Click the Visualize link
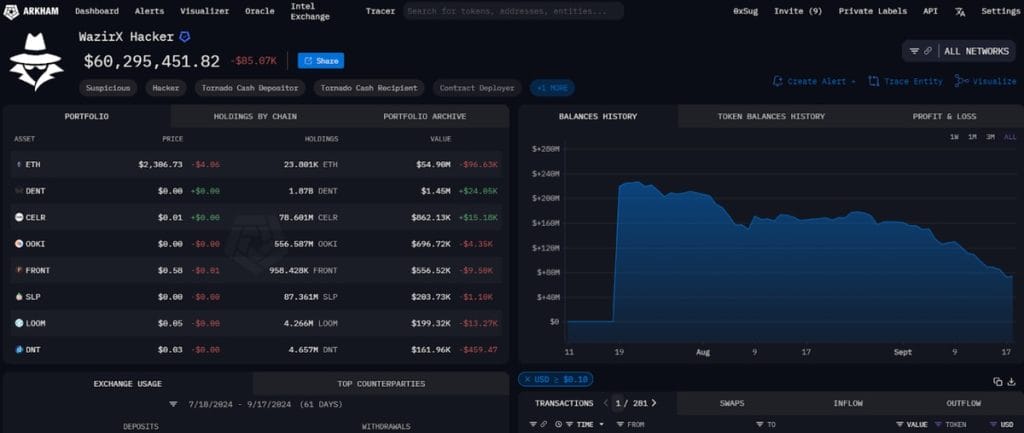Viewport: 1024px width, 433px height. (x=985, y=82)
